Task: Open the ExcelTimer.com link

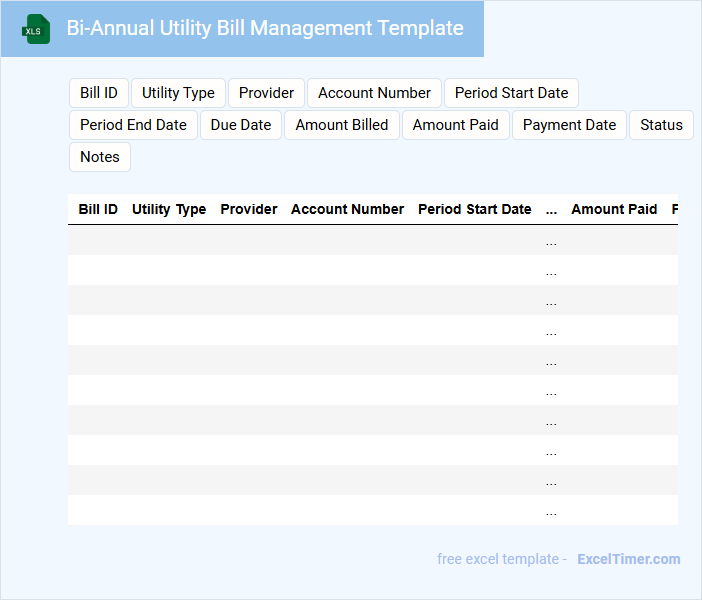Action: click(x=628, y=559)
